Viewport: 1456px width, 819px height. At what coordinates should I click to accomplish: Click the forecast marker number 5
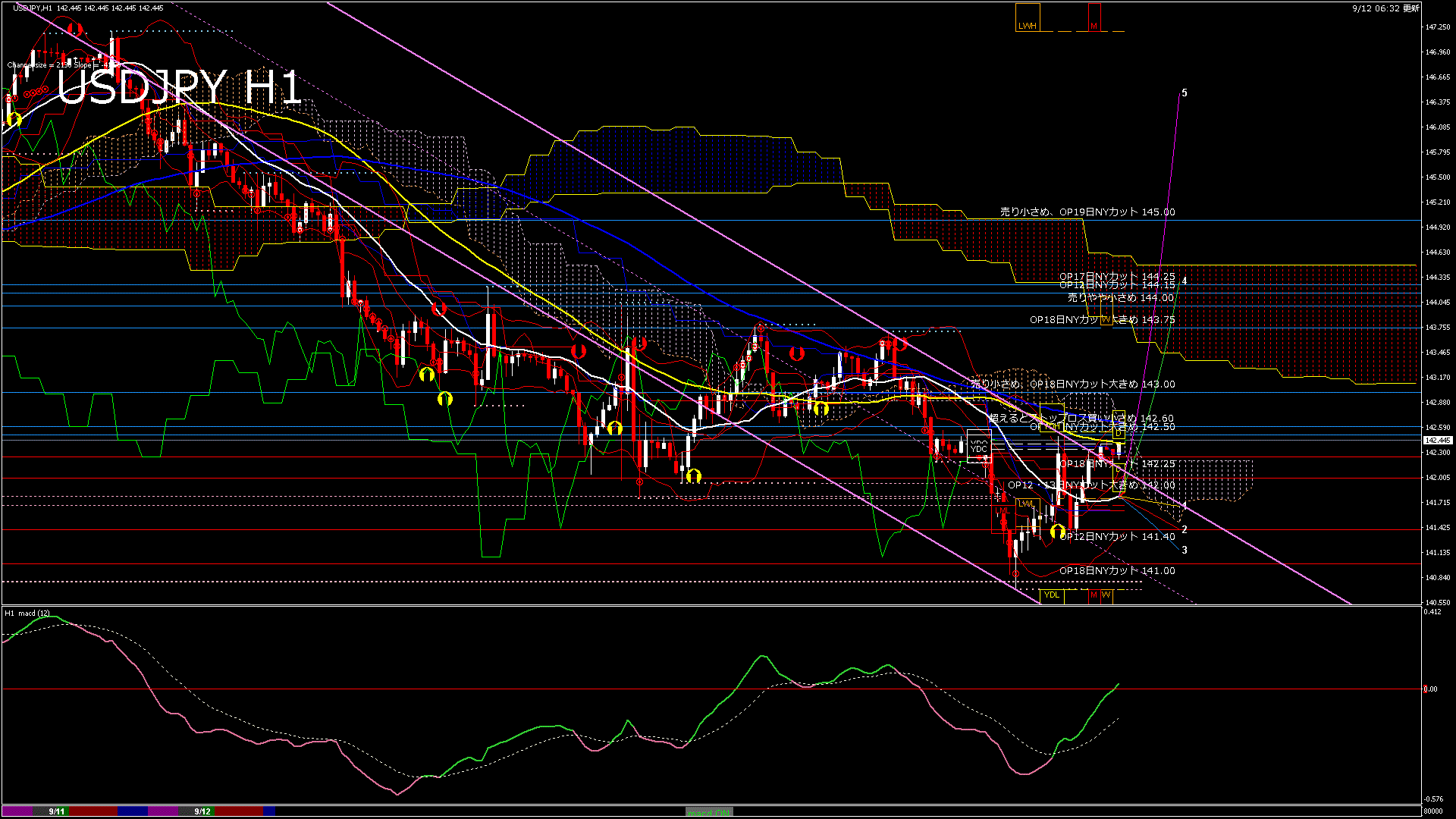tap(1185, 93)
